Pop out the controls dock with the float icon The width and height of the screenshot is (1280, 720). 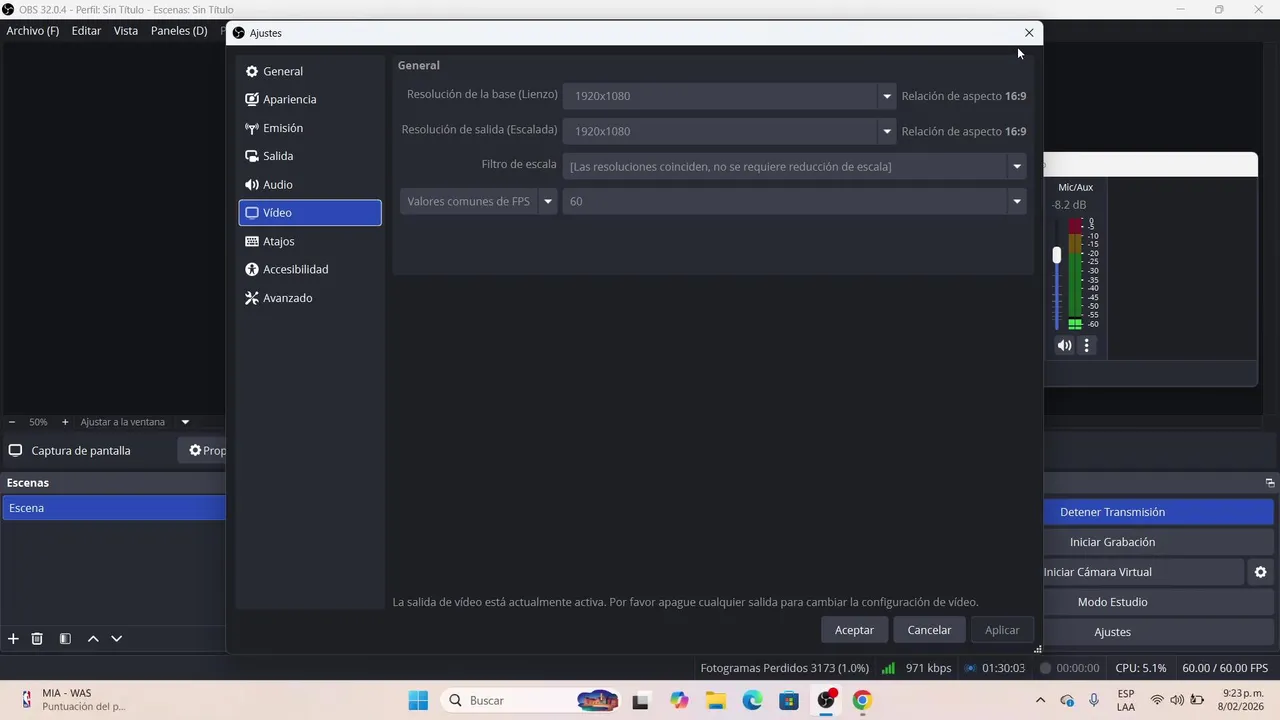[x=1270, y=483]
